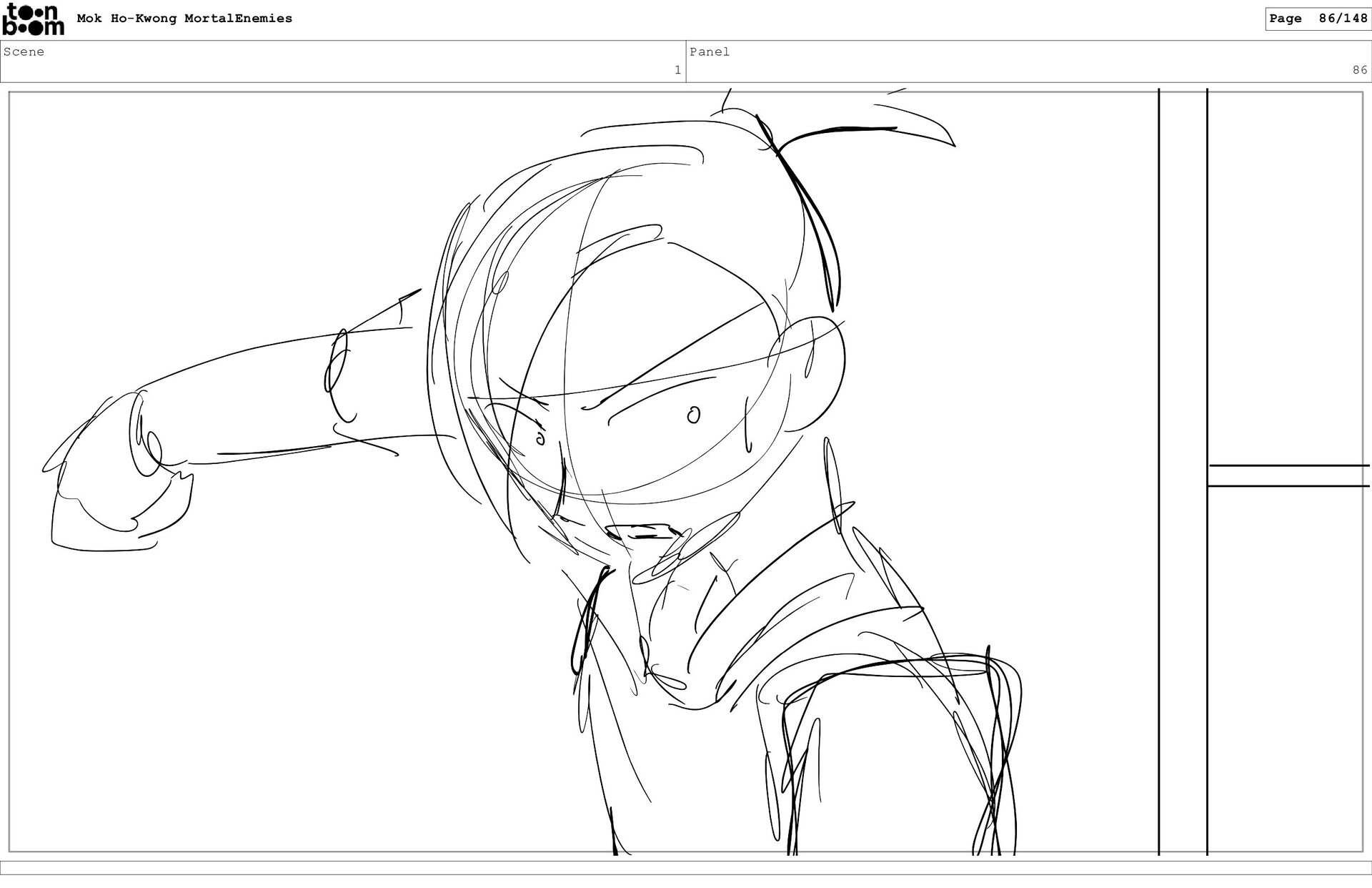This screenshot has width=1372, height=888.
Task: Click the character's left eye near the hair
Action: (540, 438)
